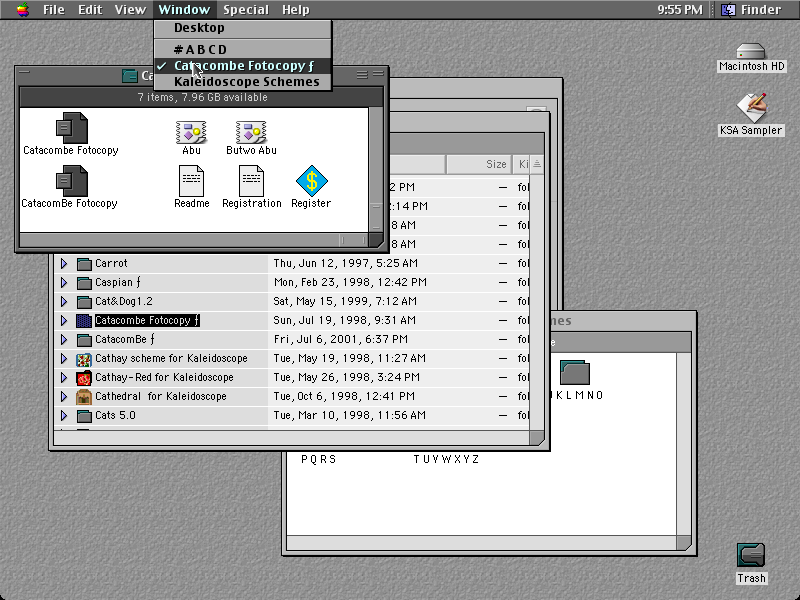Image resolution: width=800 pixels, height=600 pixels.
Task: Click the Carrot folder name
Action: (x=111, y=263)
